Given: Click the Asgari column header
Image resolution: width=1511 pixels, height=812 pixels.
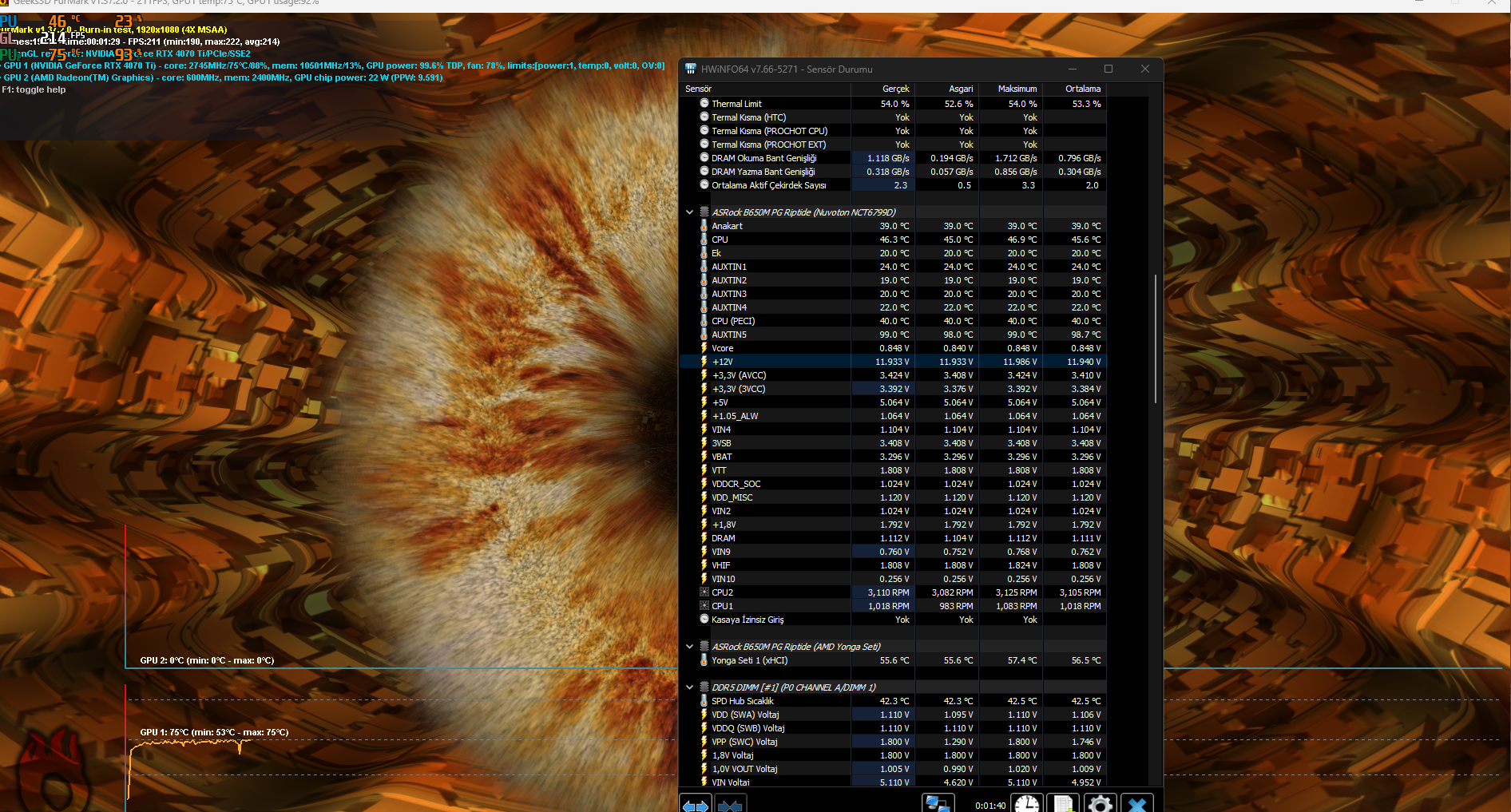Looking at the screenshot, I should coord(947,89).
